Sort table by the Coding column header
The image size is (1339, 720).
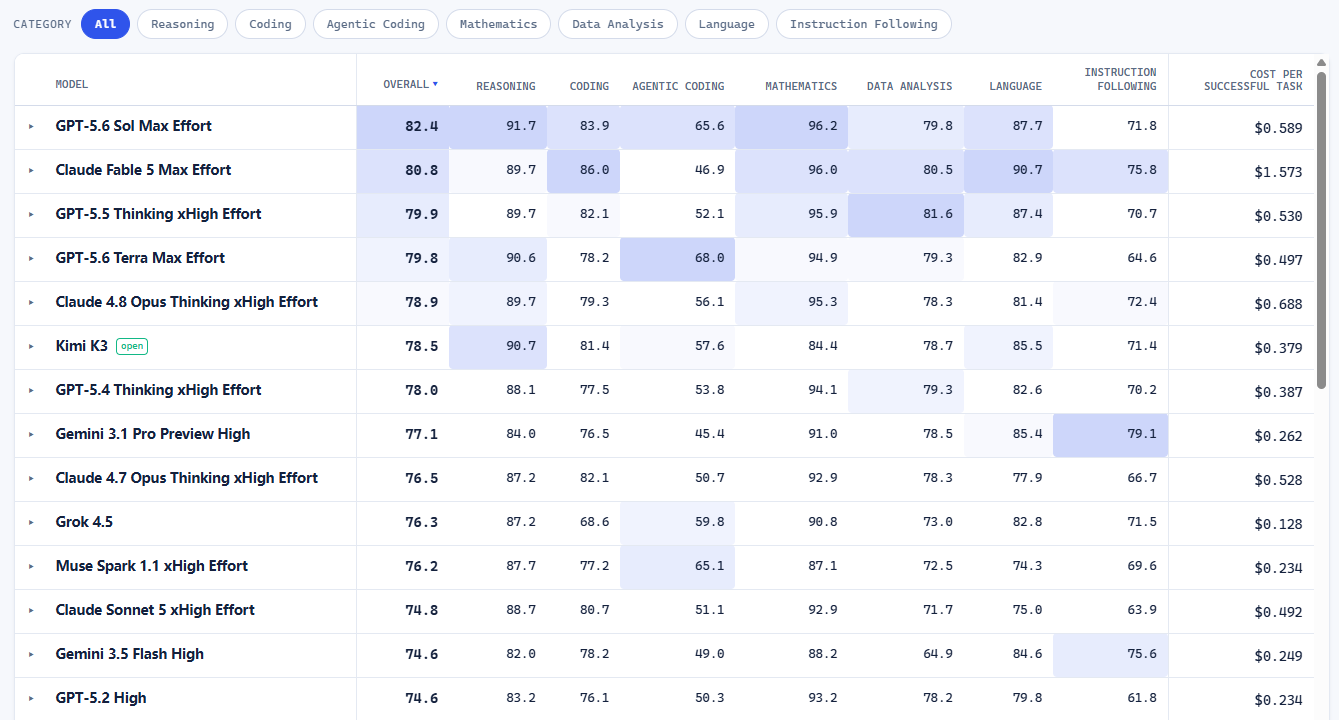point(589,86)
